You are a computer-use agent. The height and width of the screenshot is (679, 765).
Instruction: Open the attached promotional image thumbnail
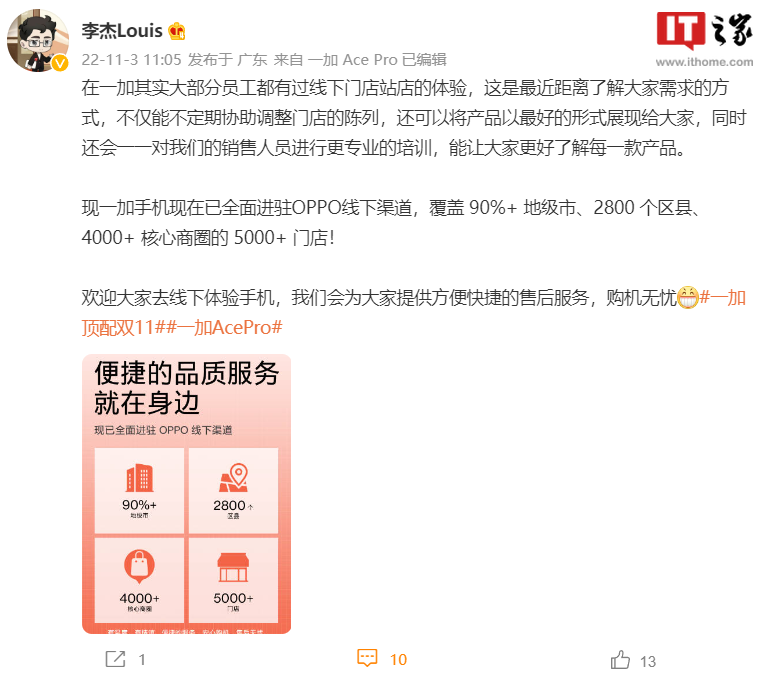coord(186,494)
